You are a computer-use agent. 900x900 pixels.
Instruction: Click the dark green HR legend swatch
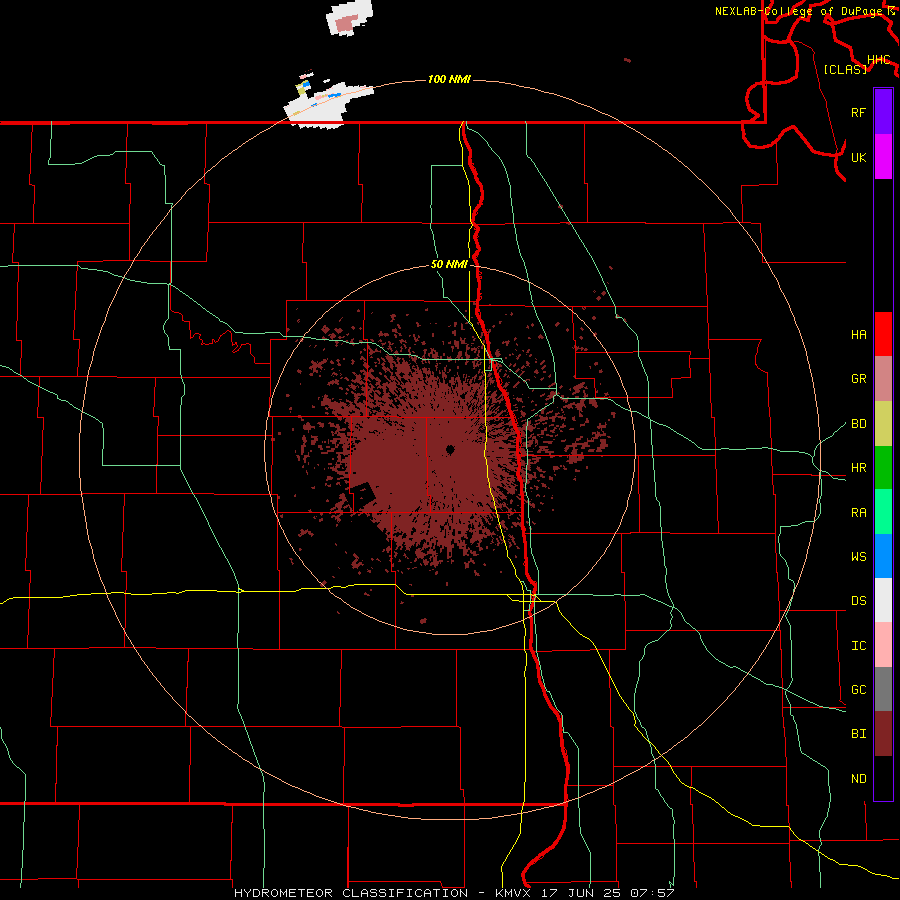click(x=883, y=468)
